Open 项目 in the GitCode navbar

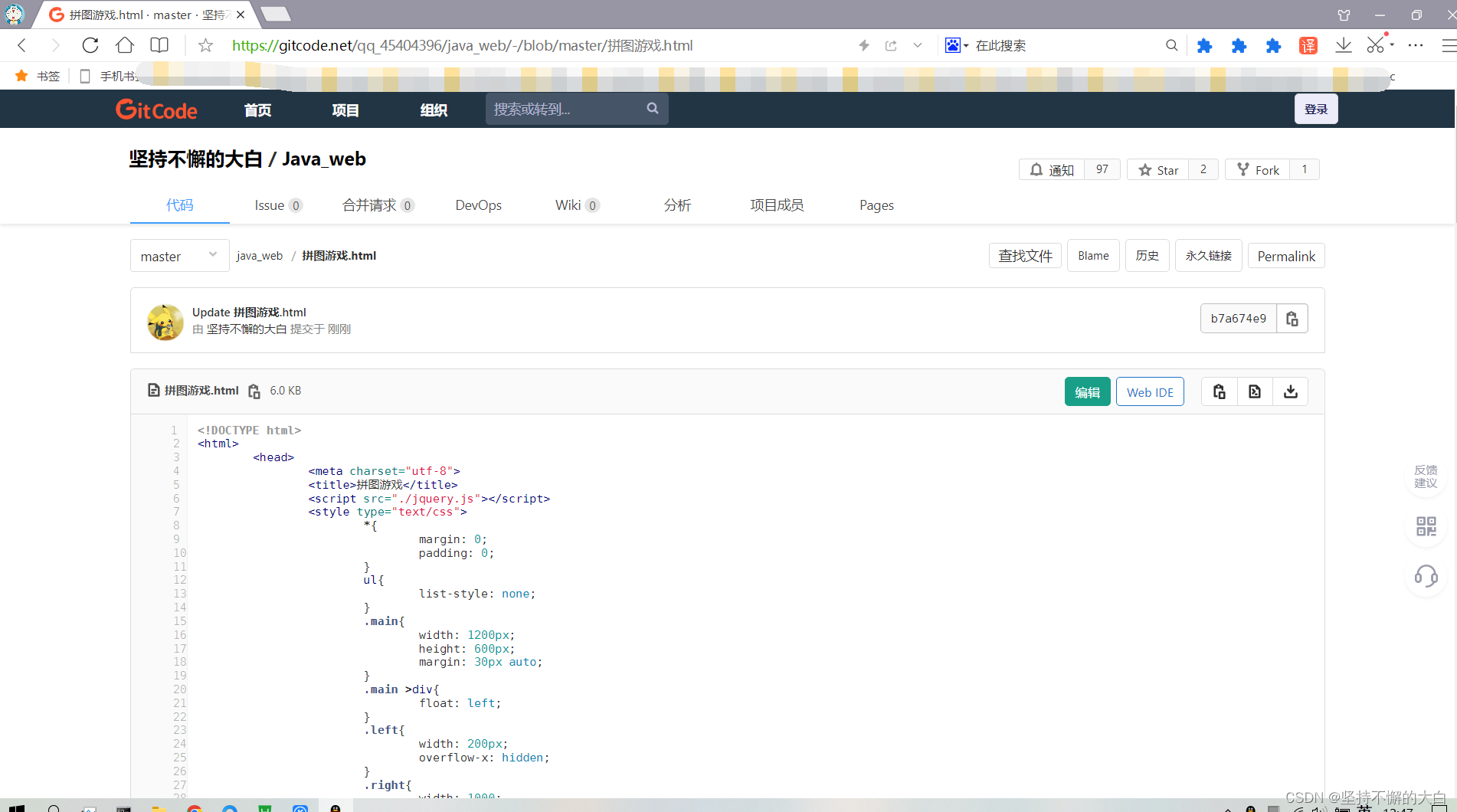pos(345,110)
